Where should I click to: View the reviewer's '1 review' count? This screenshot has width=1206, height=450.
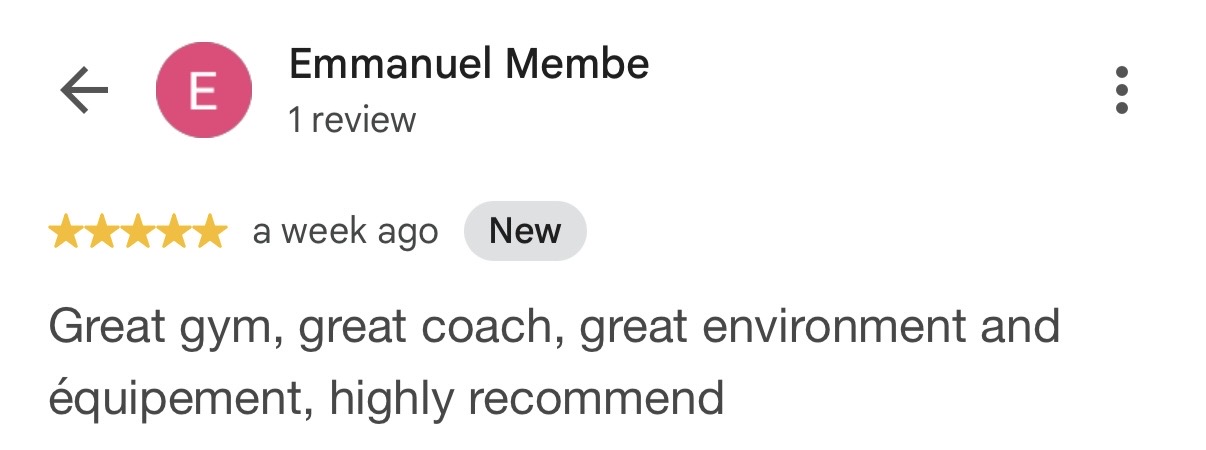click(x=352, y=120)
